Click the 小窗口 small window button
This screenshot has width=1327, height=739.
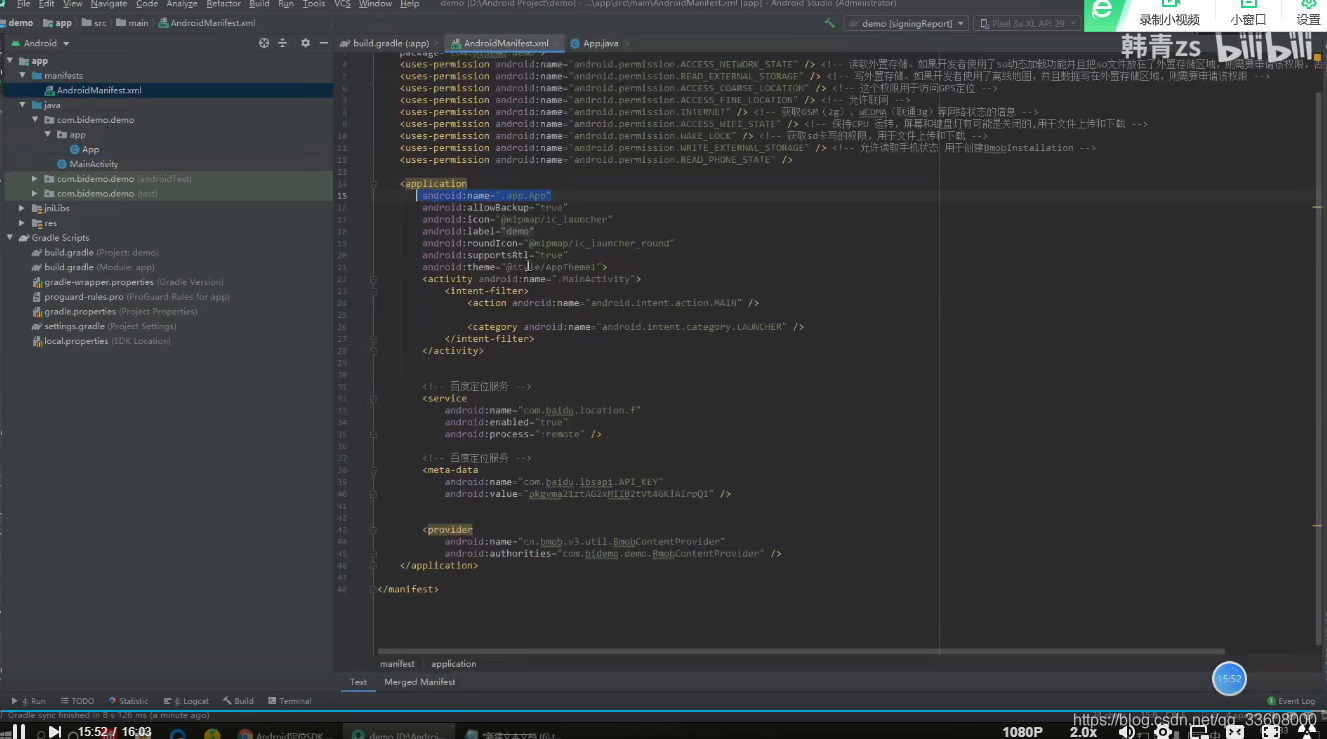[1247, 14]
